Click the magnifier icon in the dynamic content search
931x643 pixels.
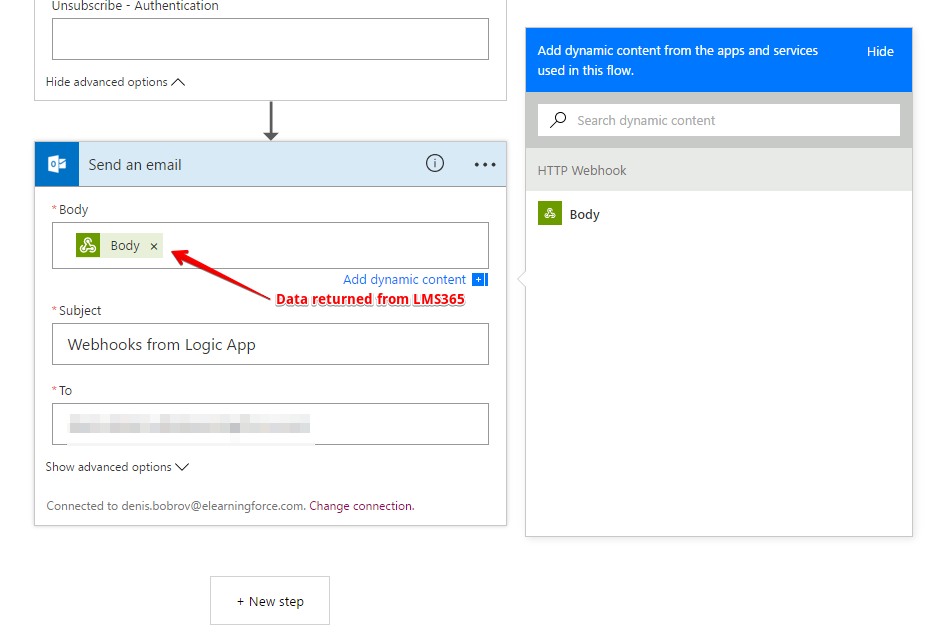click(559, 120)
